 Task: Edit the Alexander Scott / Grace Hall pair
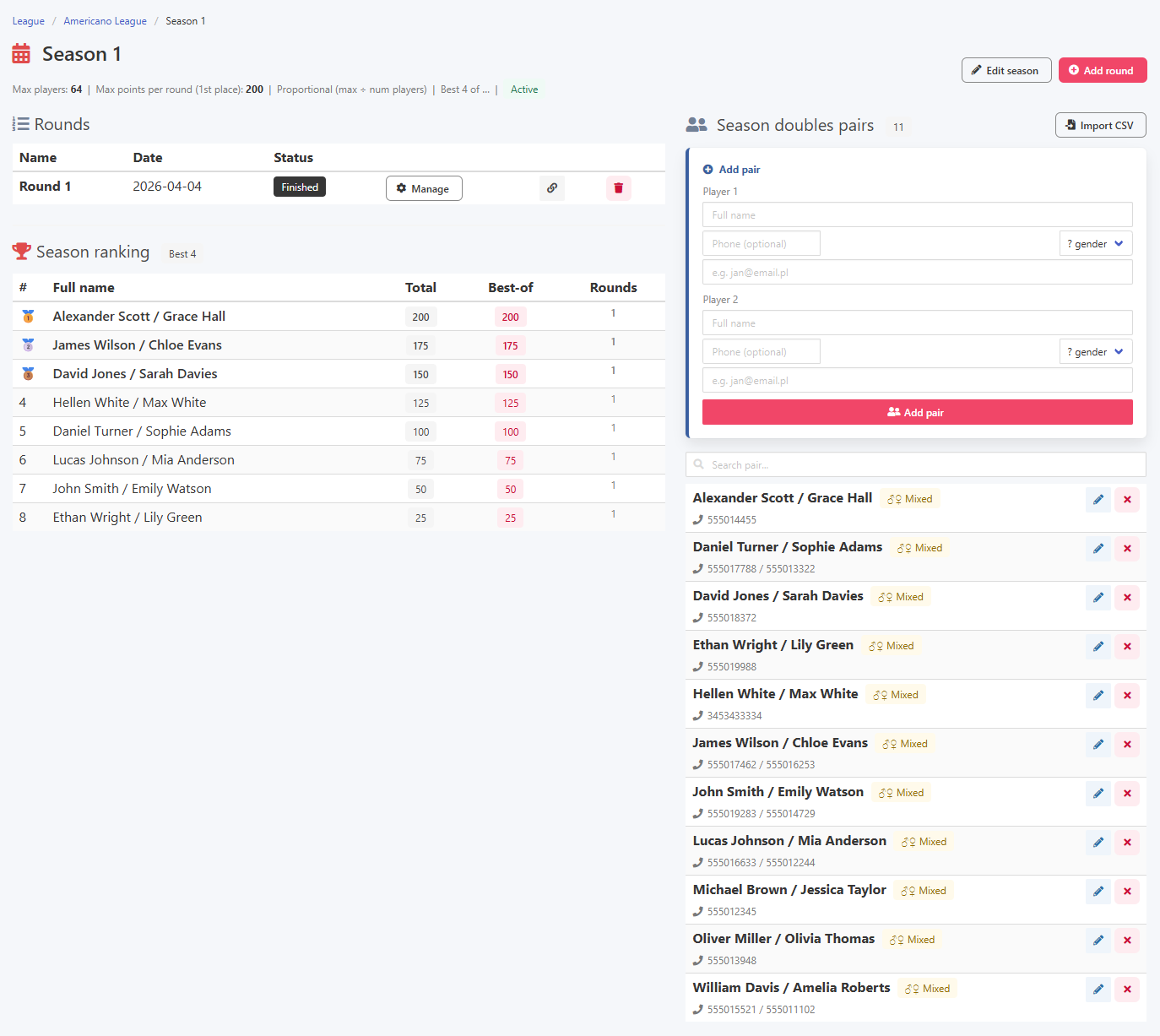click(1098, 500)
